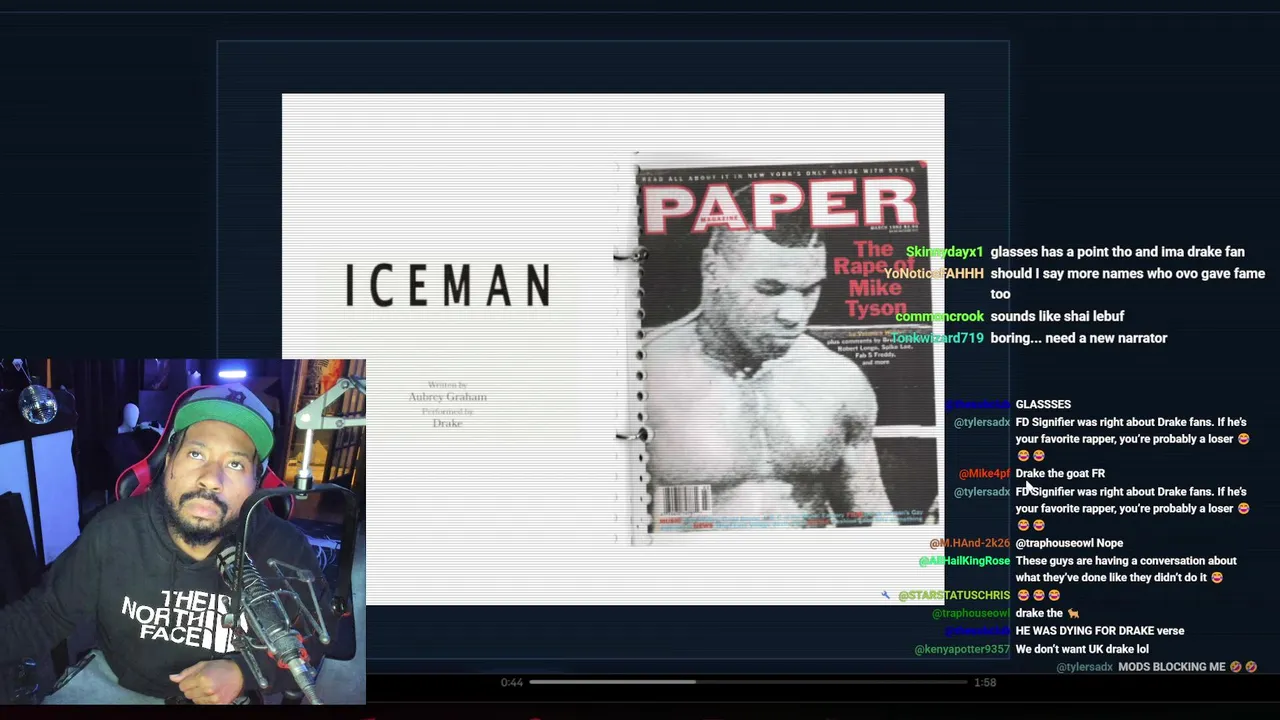Click the laughing emojis in STARSTATUSCHRIS's message

click(1038, 595)
